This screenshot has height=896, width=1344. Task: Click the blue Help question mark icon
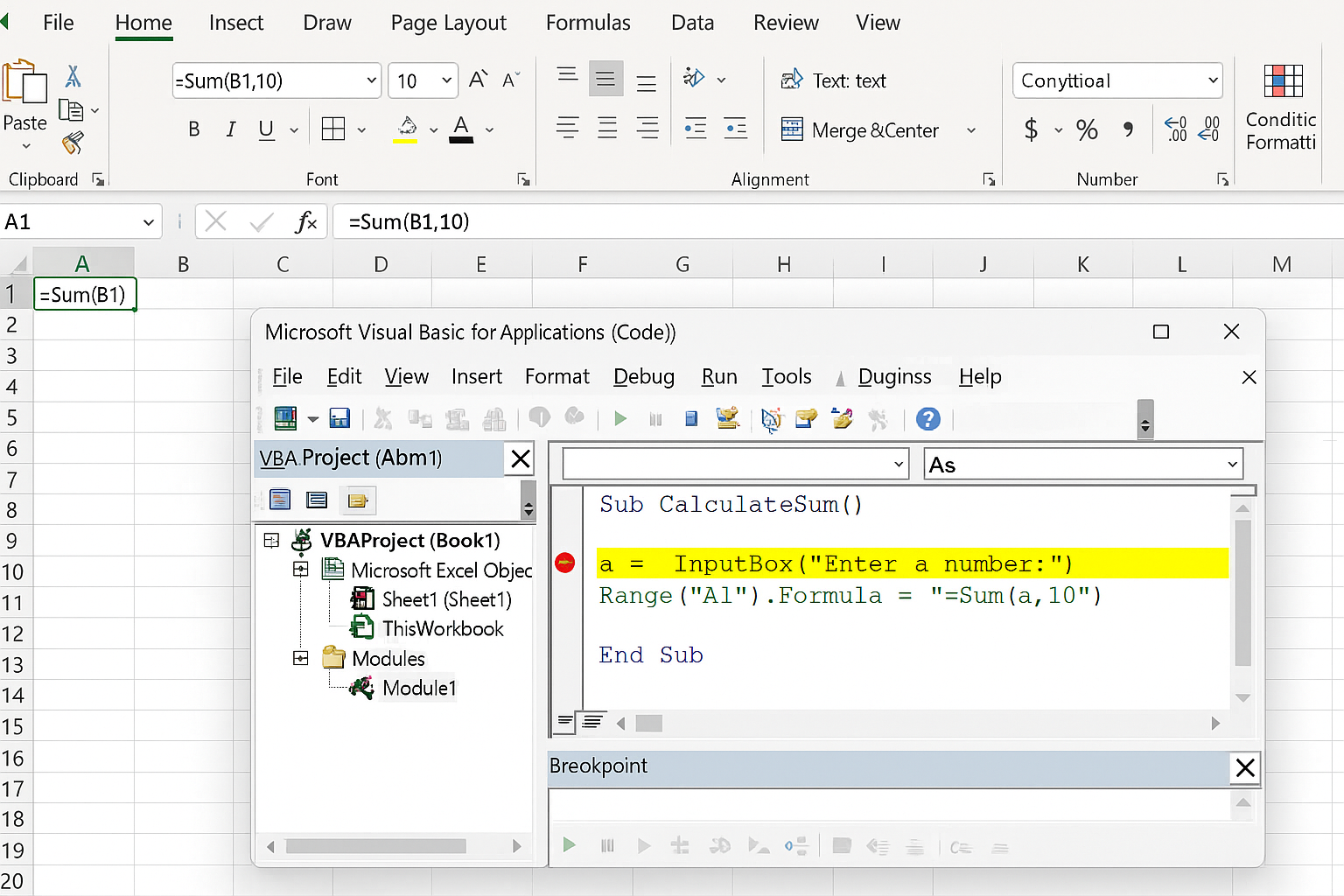[x=928, y=419]
